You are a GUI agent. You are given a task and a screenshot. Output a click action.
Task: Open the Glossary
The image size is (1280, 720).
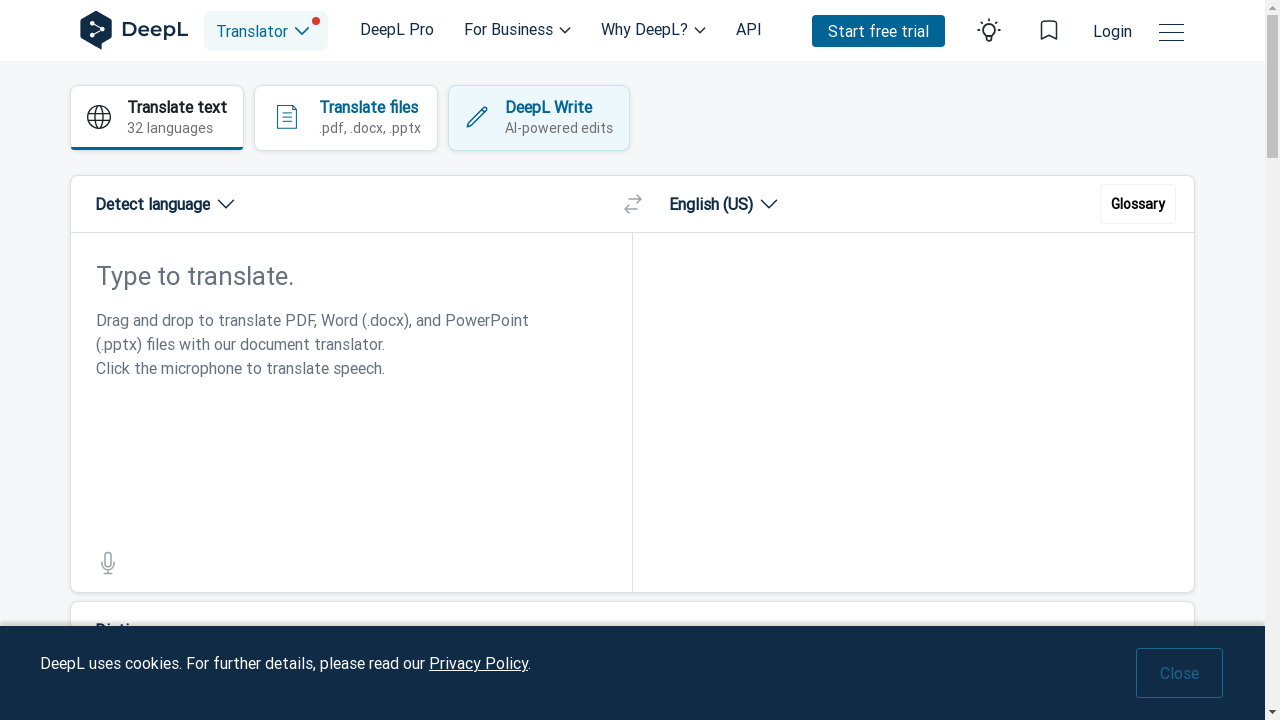tap(1138, 204)
